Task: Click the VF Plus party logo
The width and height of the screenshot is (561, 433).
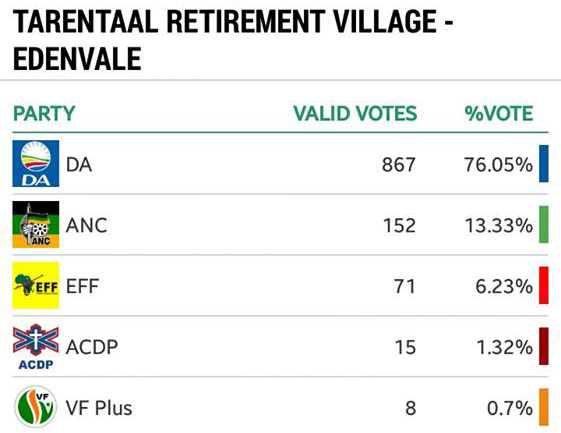Action: tap(36, 407)
